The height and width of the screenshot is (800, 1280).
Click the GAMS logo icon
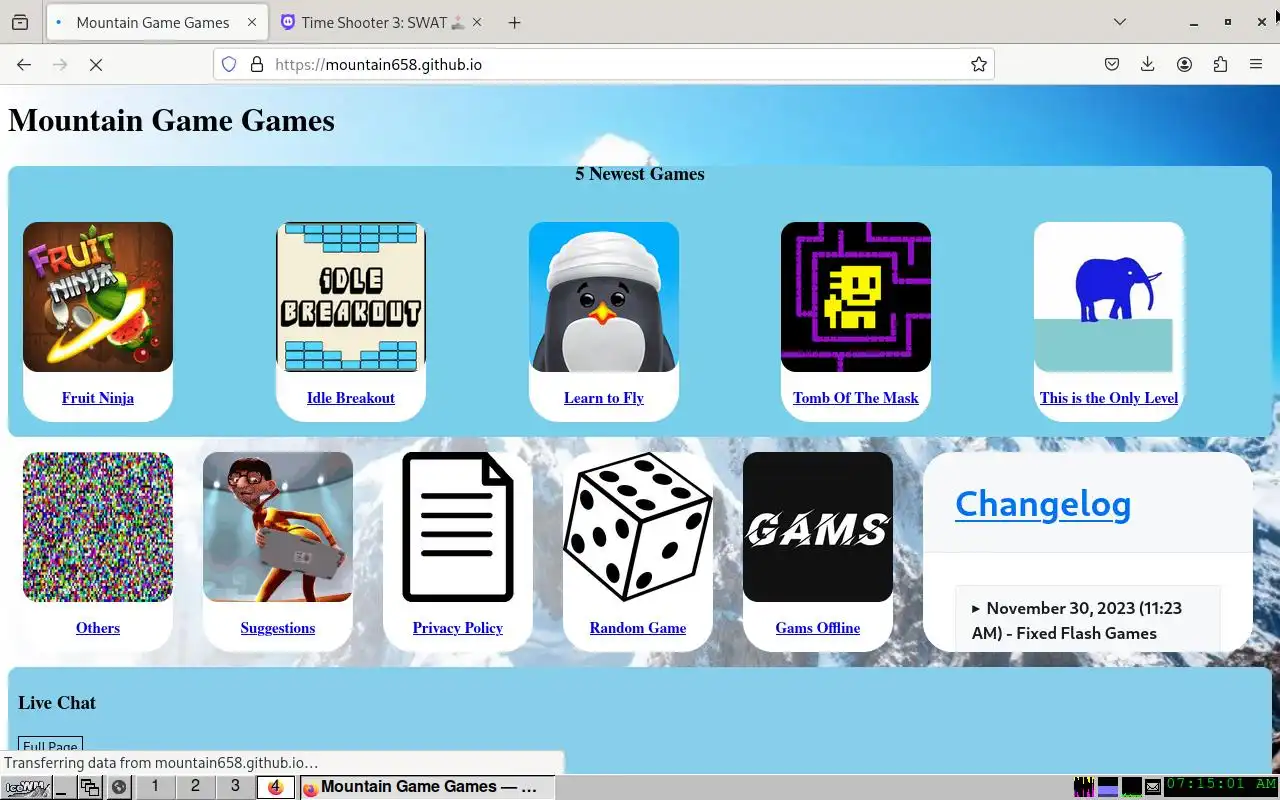818,527
